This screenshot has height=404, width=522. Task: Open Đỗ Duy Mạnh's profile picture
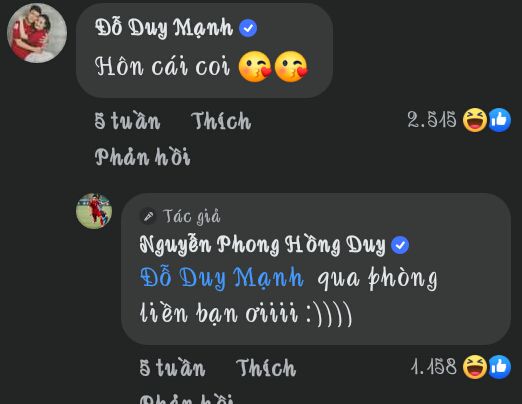[x=37, y=33]
